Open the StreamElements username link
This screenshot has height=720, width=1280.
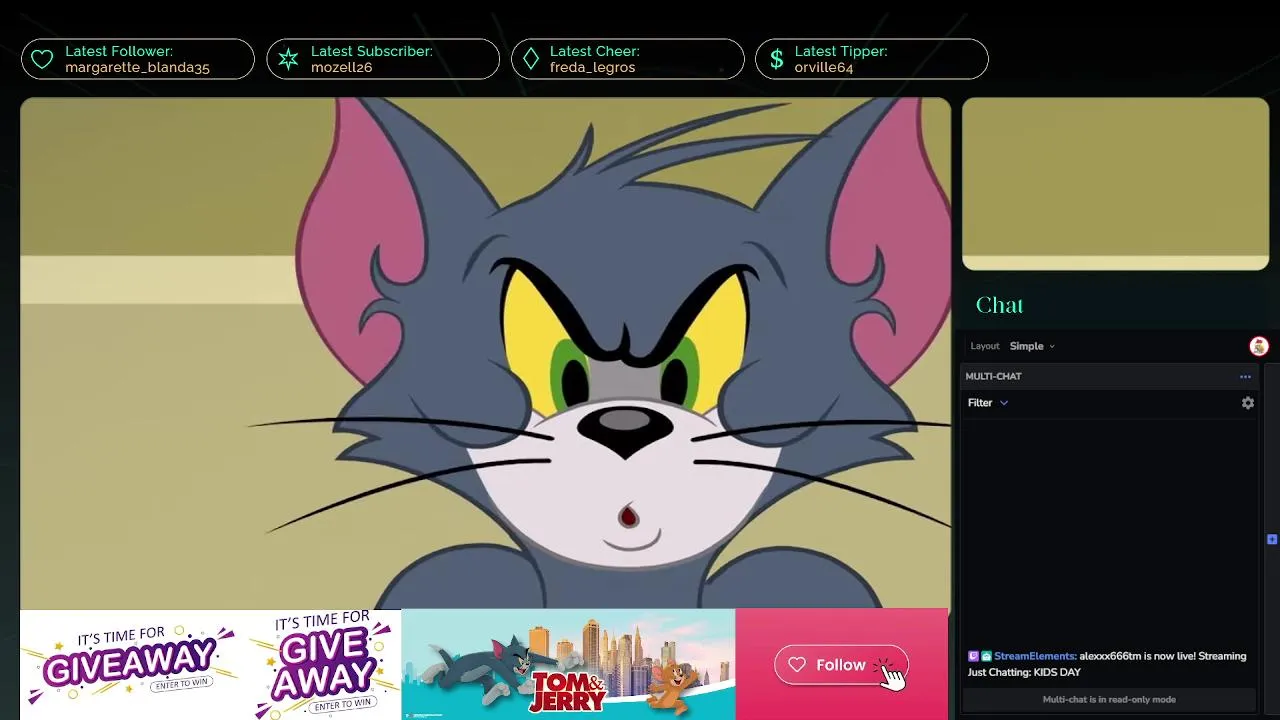[1035, 656]
